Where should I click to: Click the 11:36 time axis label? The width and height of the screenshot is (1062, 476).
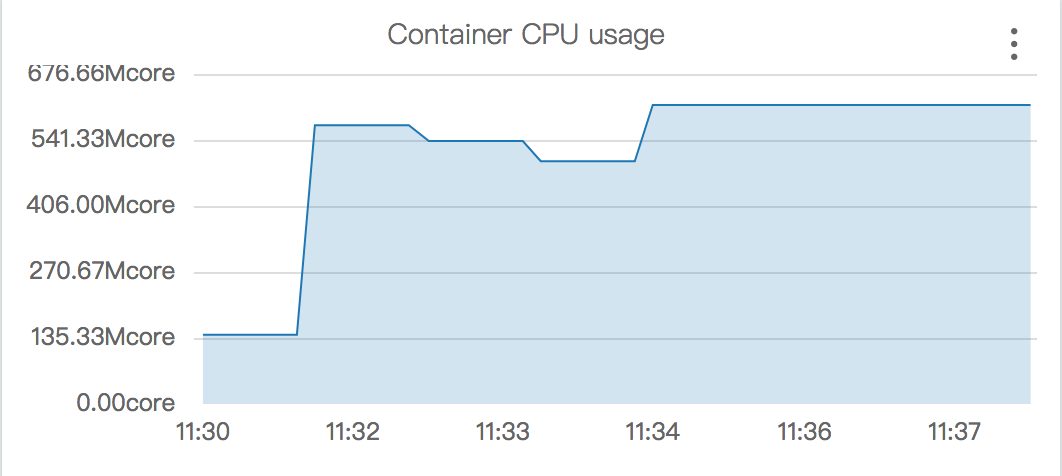[x=804, y=433]
